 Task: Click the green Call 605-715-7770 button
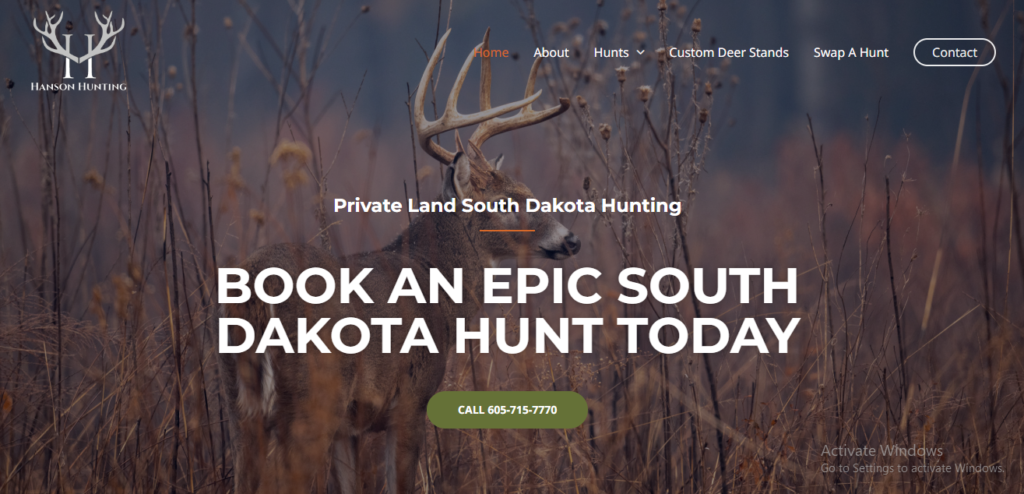(x=507, y=410)
